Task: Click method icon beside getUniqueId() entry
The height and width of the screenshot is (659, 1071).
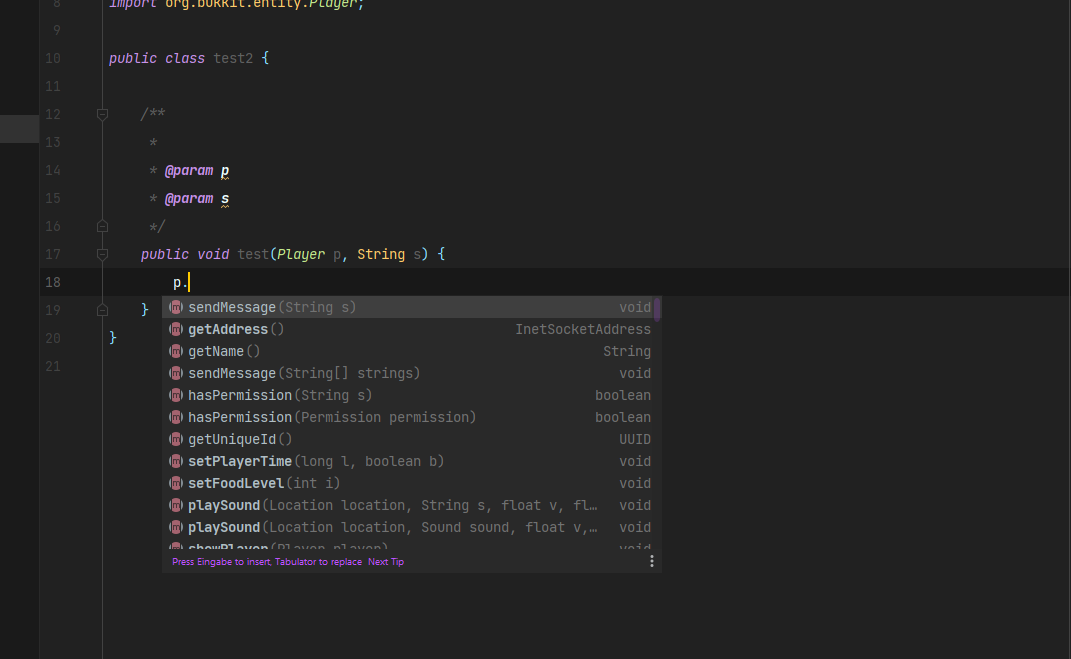Action: tap(176, 439)
